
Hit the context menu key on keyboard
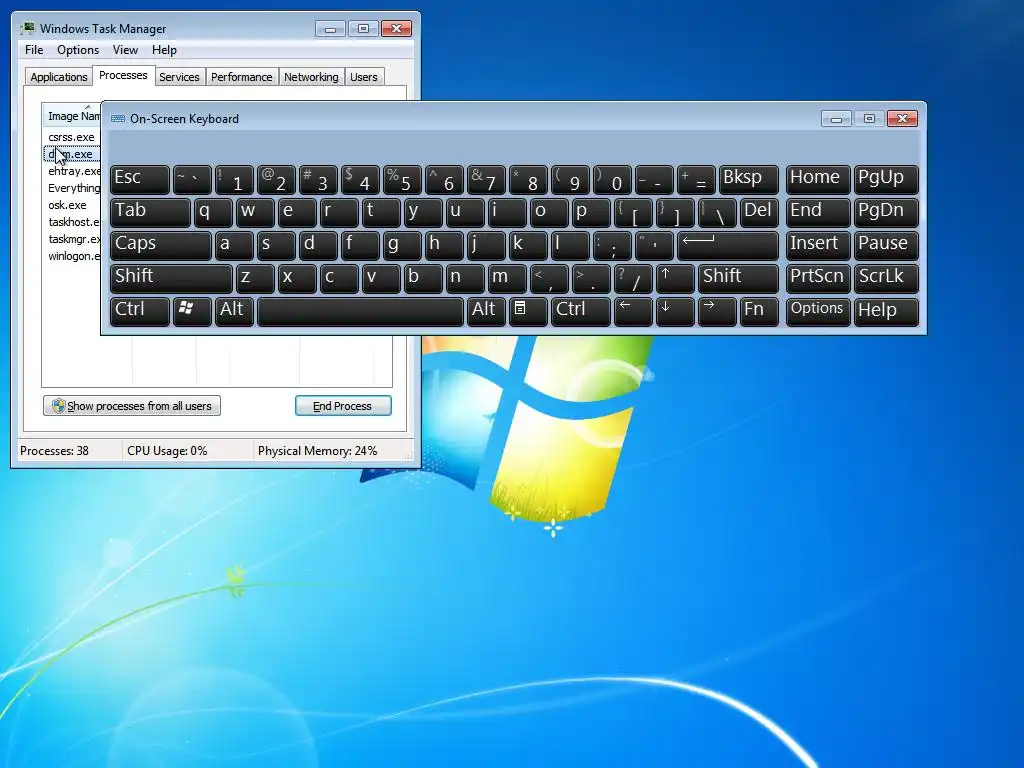point(528,310)
